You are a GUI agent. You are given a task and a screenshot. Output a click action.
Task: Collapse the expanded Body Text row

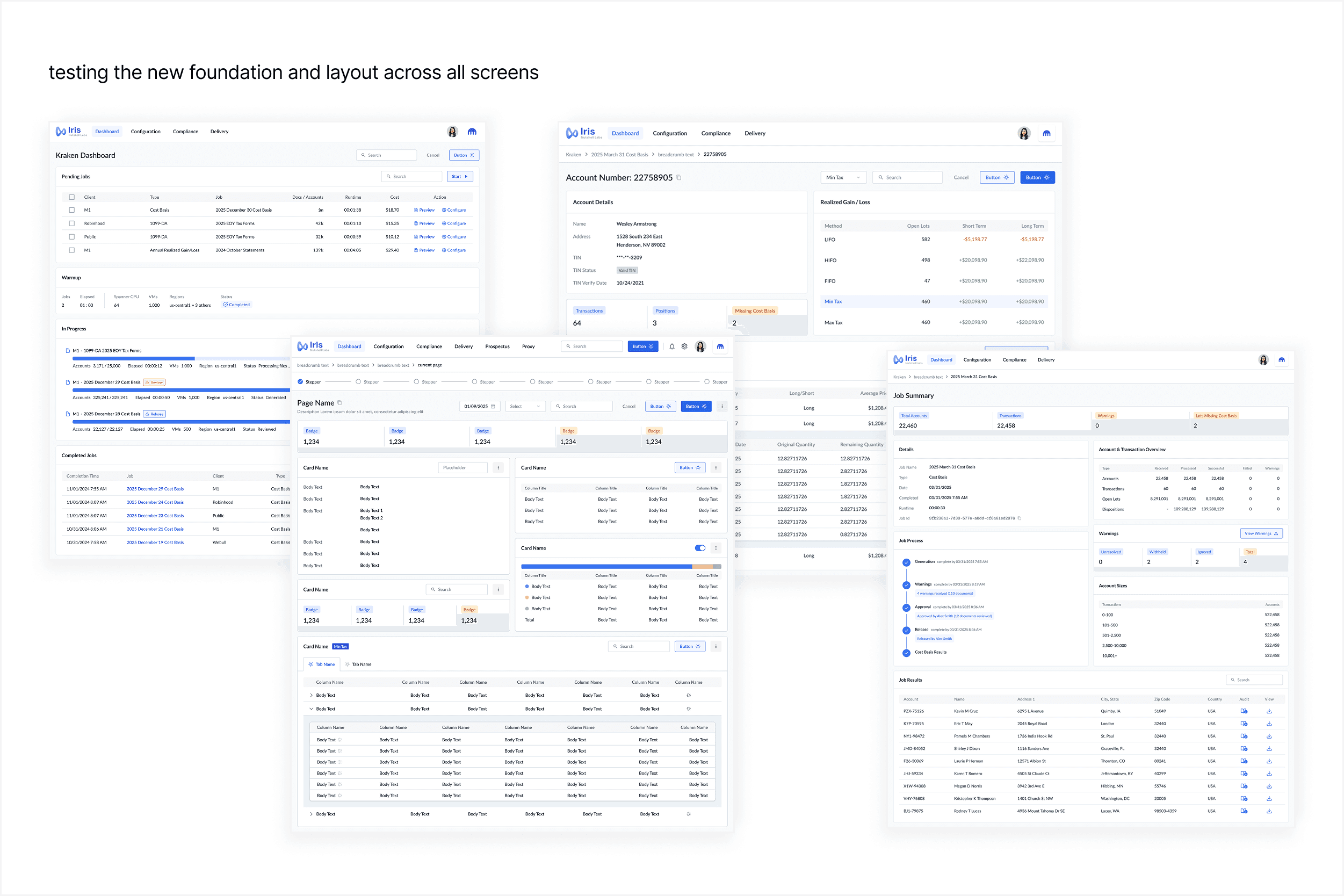312,709
